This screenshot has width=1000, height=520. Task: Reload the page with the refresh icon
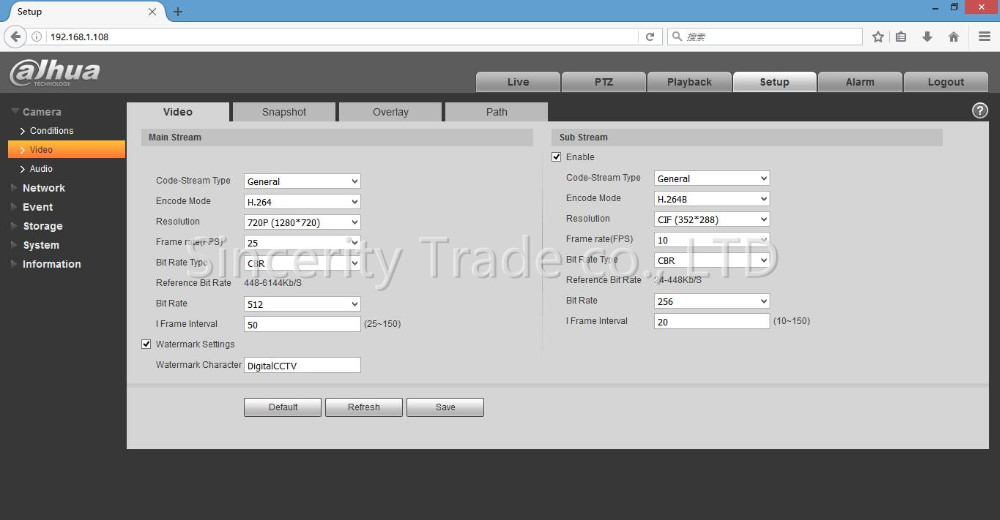coord(650,37)
